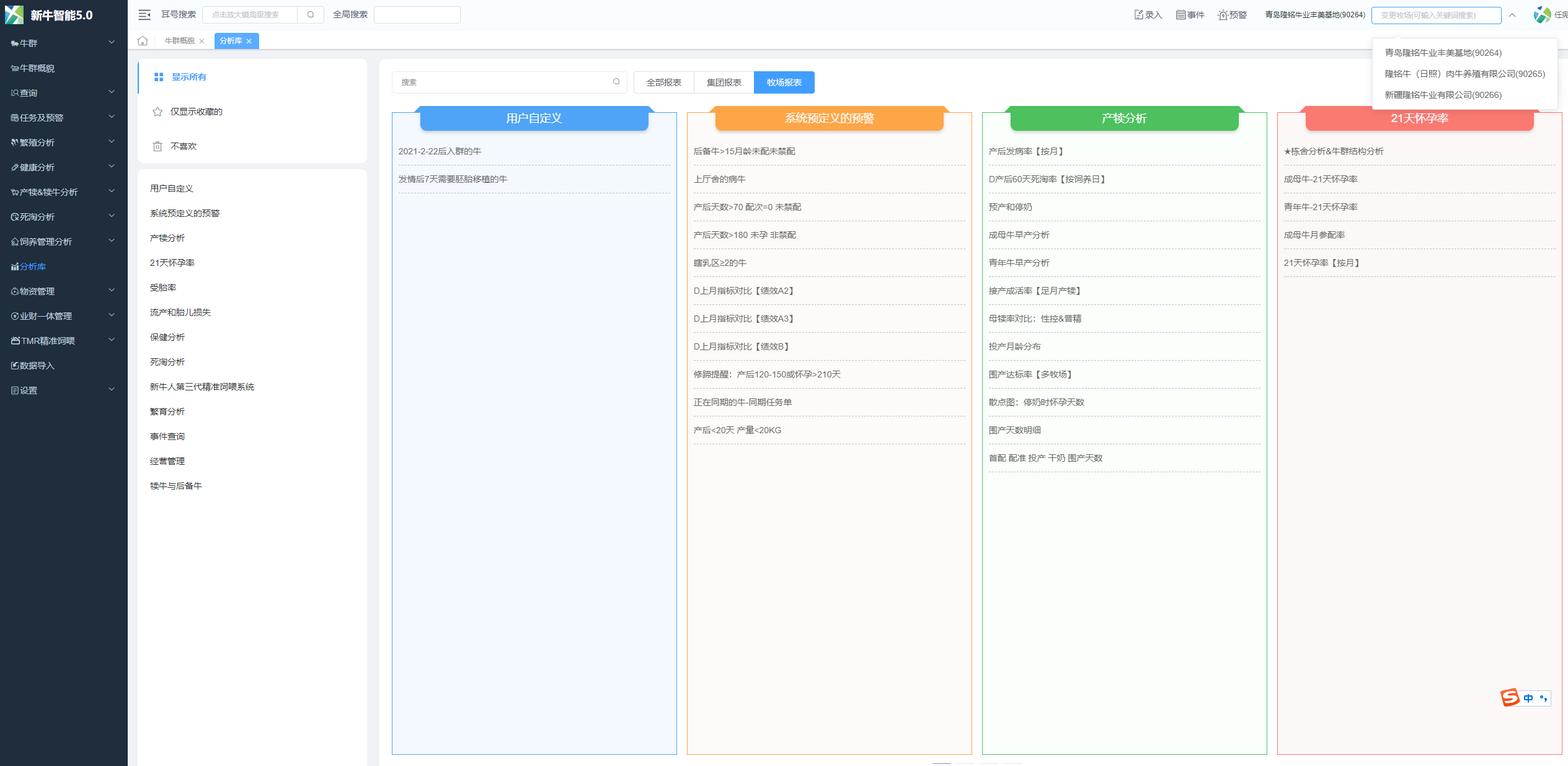This screenshot has height=766, width=1568.
Task: Expand the 业财一体管理 sidebar menu
Action: 63,316
